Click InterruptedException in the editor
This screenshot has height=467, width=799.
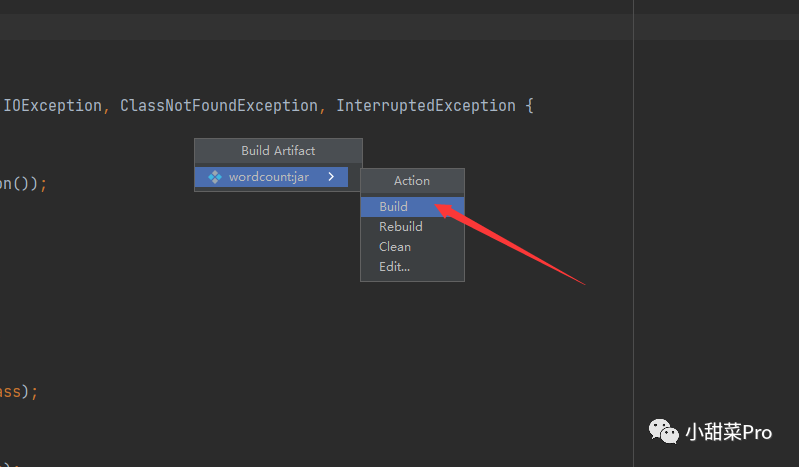(x=426, y=106)
